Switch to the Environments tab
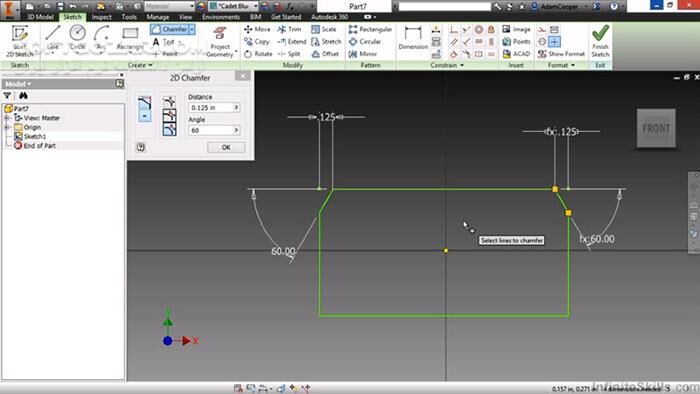This screenshot has height=394, width=700. [x=221, y=17]
